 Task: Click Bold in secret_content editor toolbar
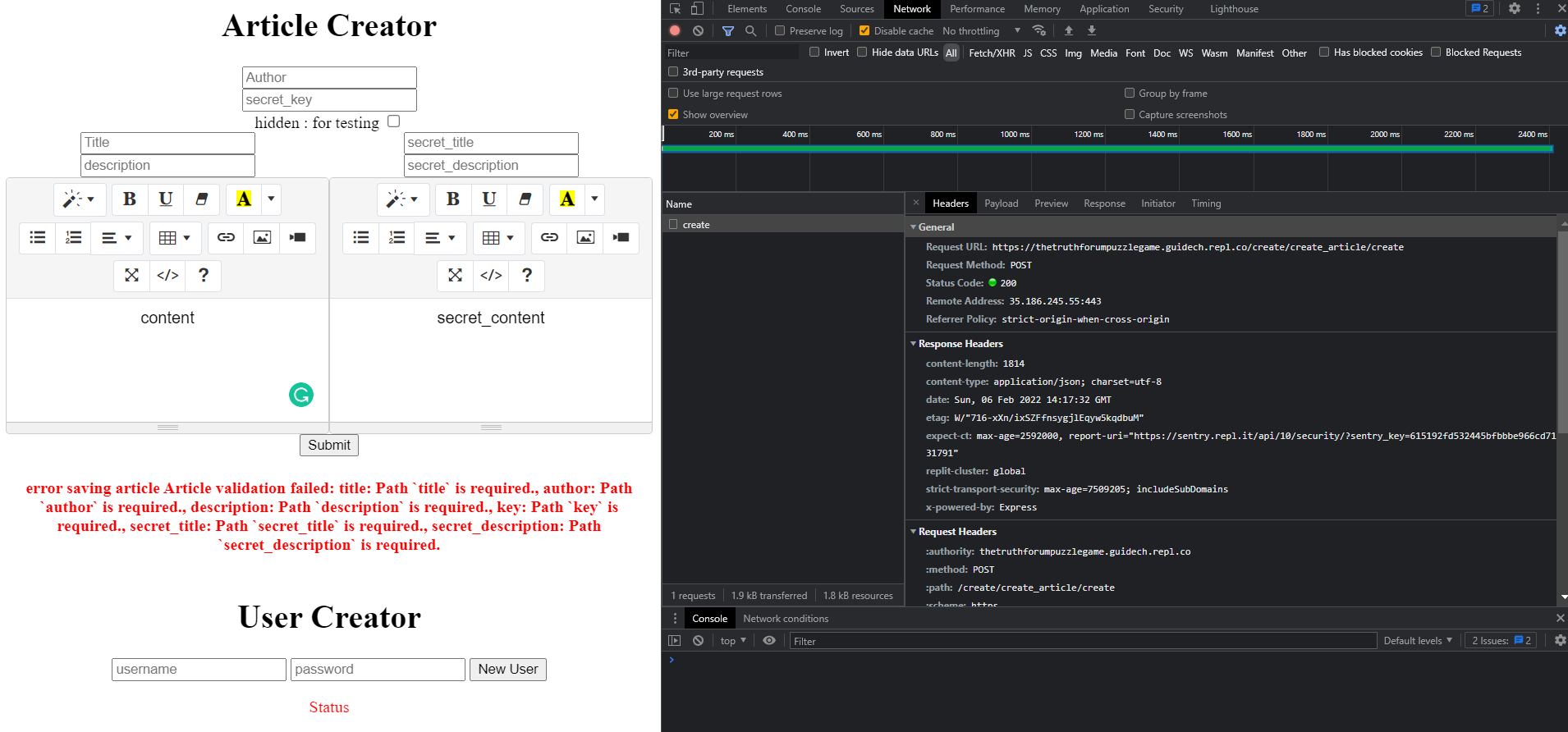tap(453, 199)
